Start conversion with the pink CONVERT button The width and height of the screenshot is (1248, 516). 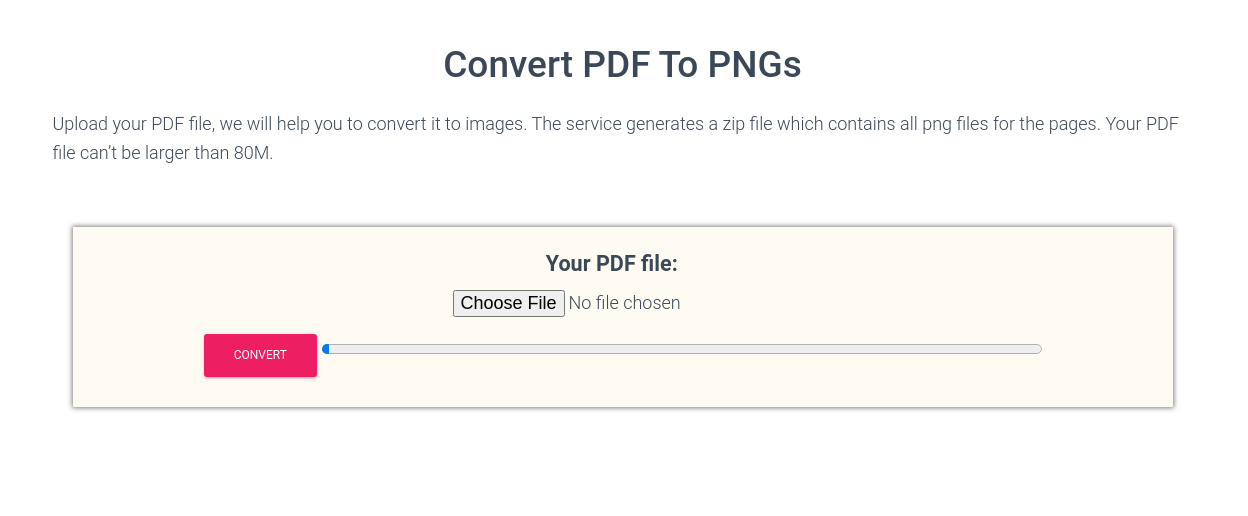[260, 355]
